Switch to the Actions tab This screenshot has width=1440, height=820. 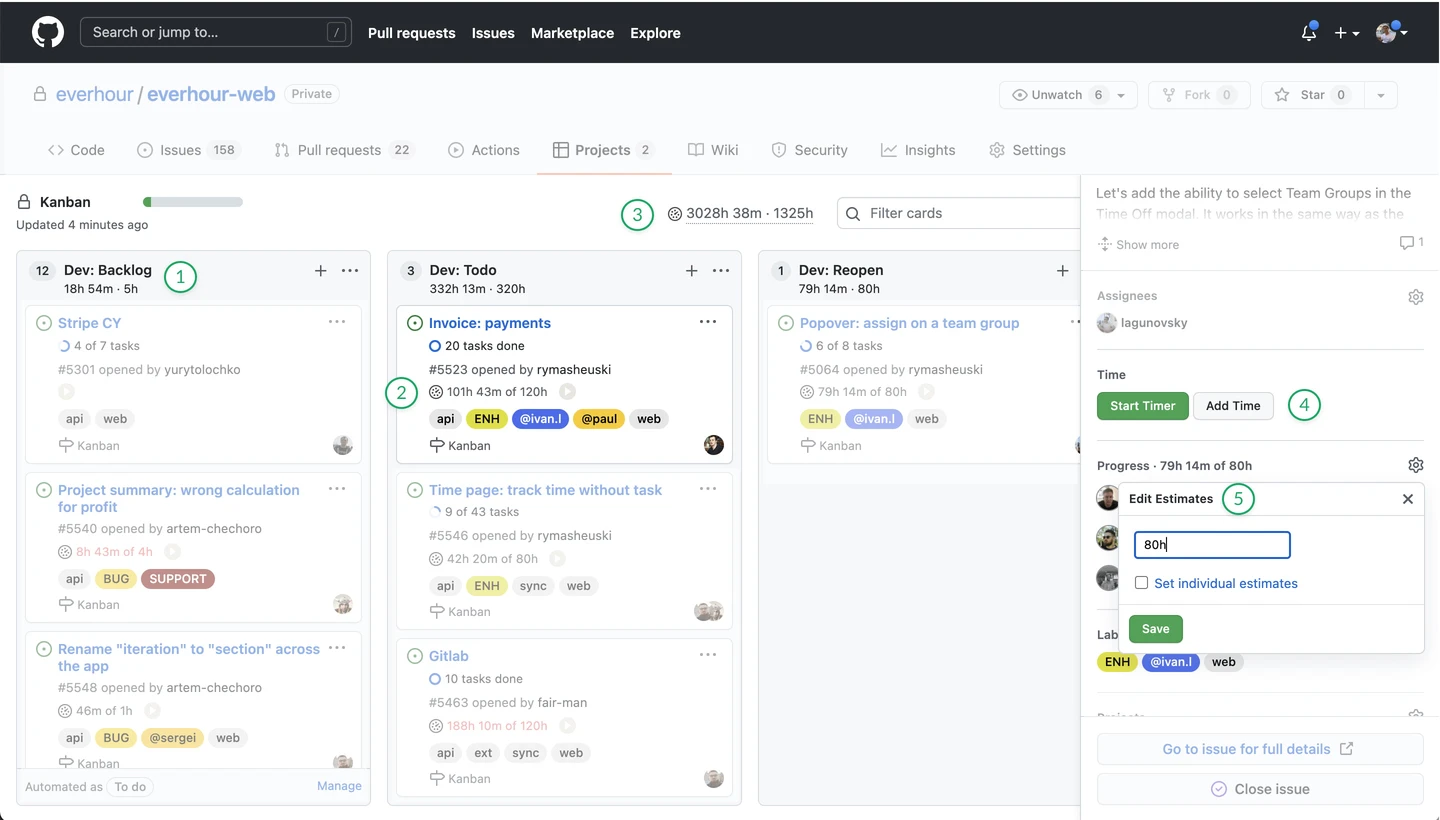(x=484, y=150)
